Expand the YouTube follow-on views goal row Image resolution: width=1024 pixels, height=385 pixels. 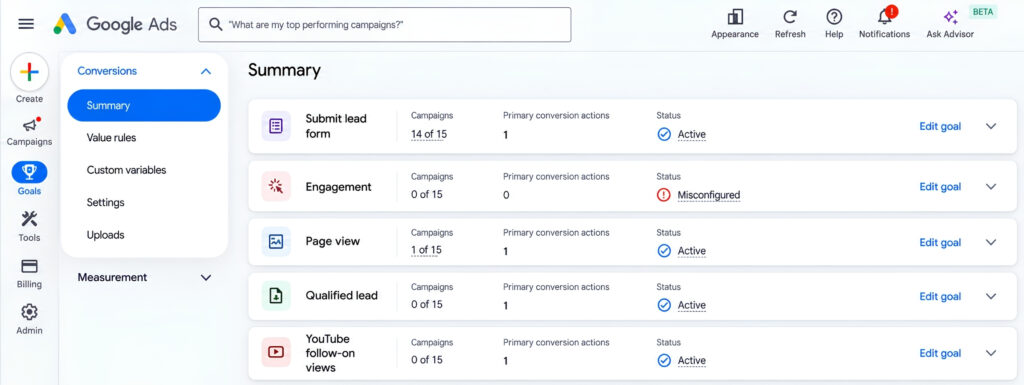pyautogui.click(x=991, y=353)
